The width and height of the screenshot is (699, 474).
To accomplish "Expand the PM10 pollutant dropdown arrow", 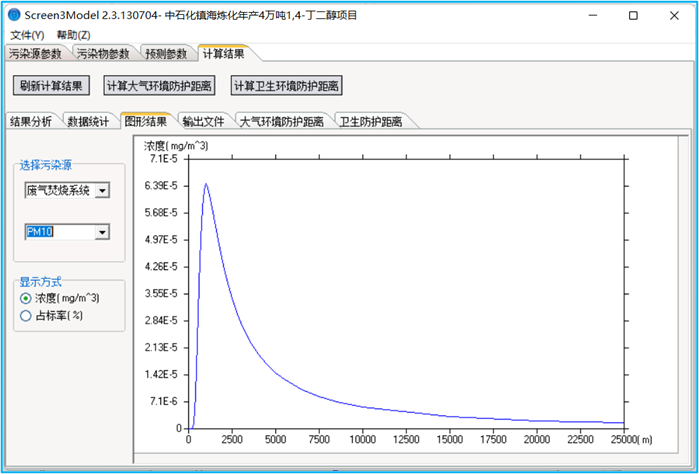I will click(x=102, y=232).
